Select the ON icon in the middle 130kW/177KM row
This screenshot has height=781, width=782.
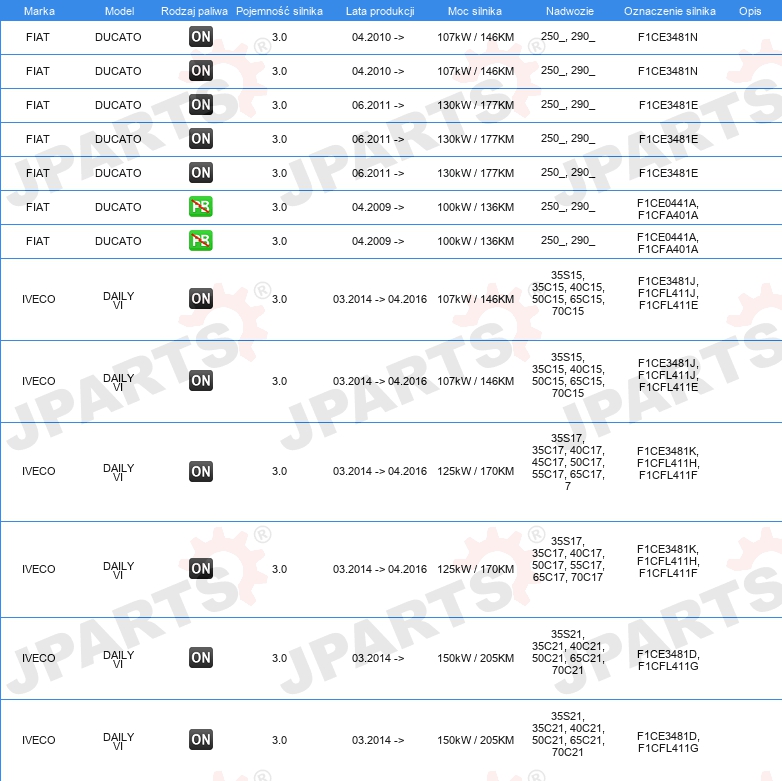200,138
